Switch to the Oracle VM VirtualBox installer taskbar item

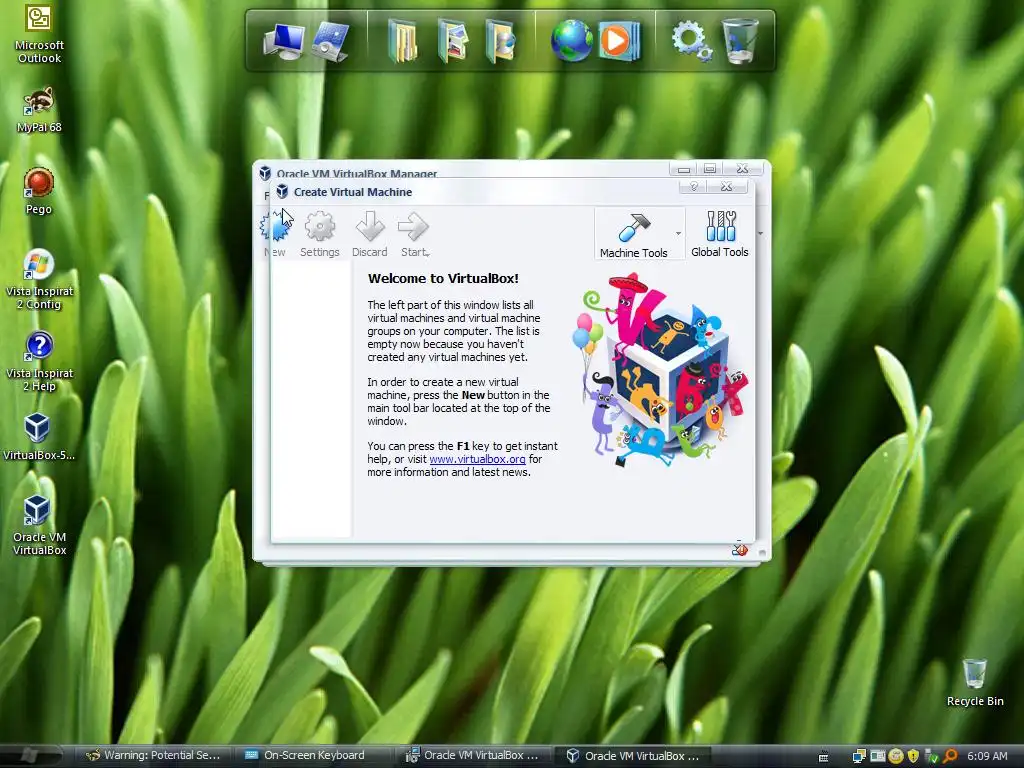click(474, 756)
